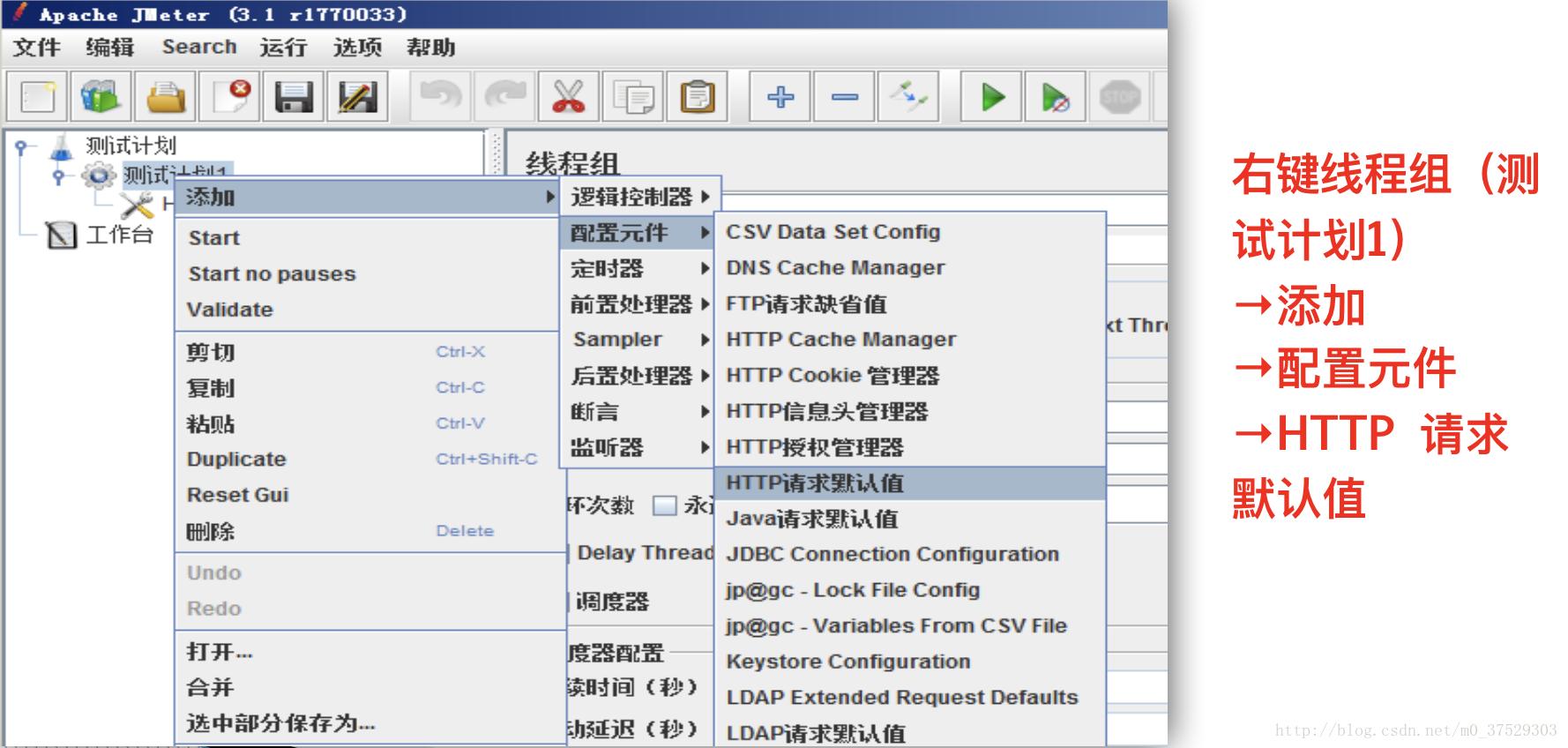Expand the 添加 submenu
This screenshot has height=748, width=1568.
click(368, 197)
